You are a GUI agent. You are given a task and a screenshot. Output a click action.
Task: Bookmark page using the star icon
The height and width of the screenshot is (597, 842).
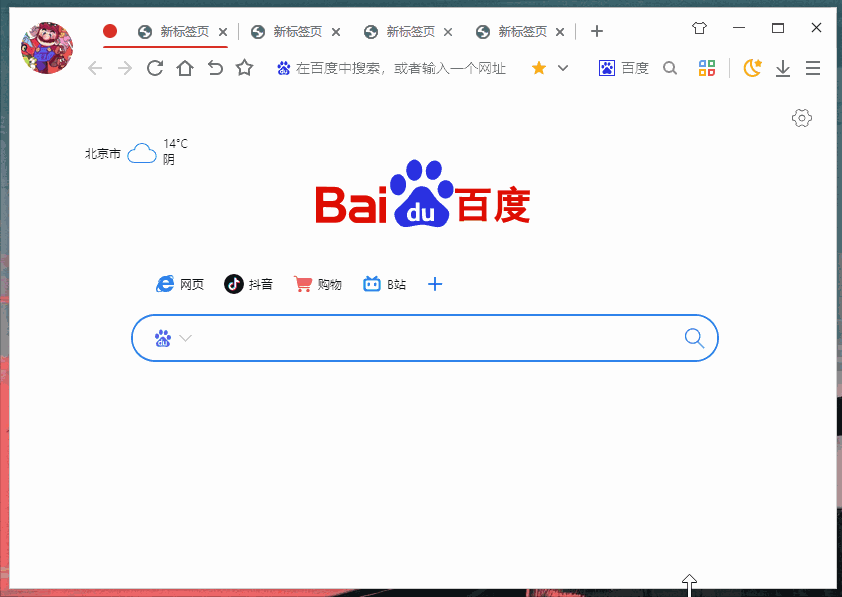pyautogui.click(x=242, y=68)
